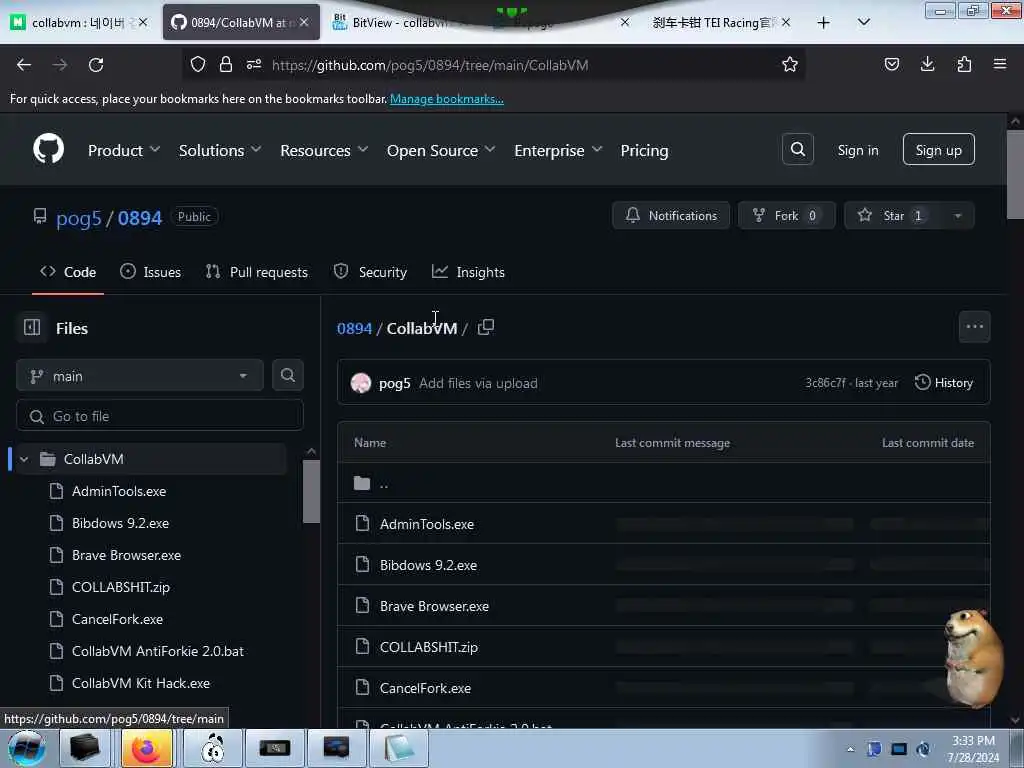Open Brave Browser.exe in the file table
Screen dimensions: 1024x768
coord(434,606)
